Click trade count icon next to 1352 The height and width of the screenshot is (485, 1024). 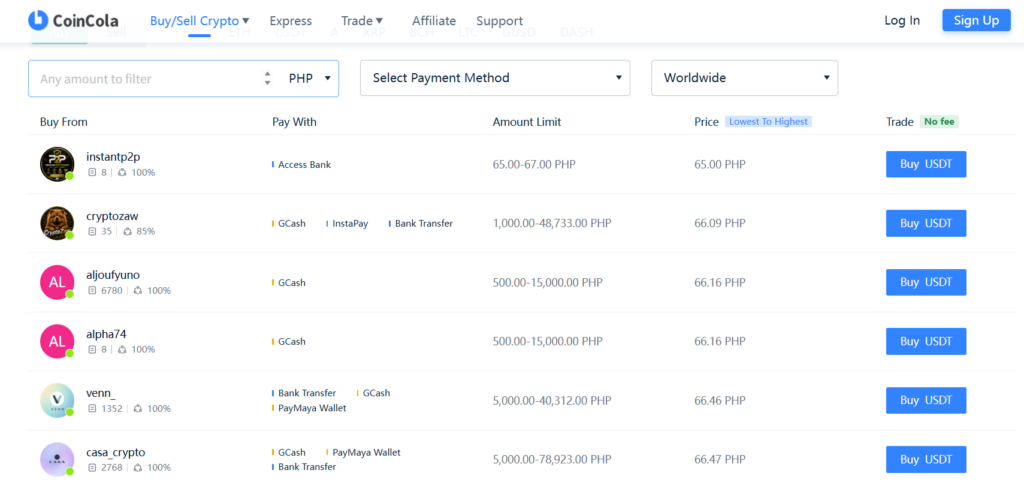[x=92, y=409]
